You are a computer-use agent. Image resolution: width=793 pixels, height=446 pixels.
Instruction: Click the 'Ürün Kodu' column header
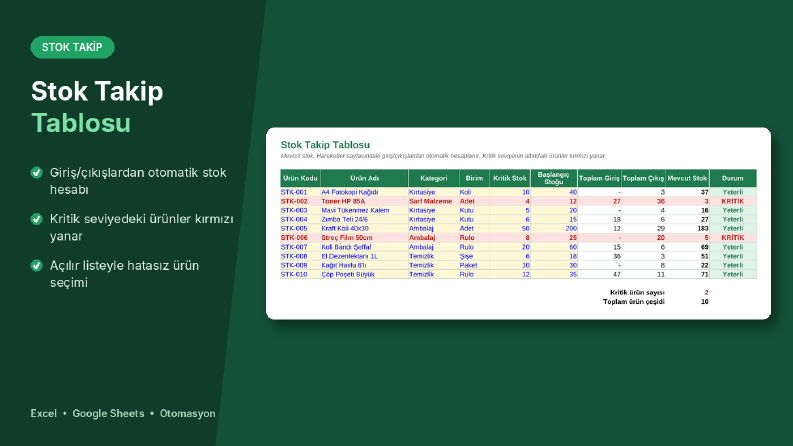point(300,178)
